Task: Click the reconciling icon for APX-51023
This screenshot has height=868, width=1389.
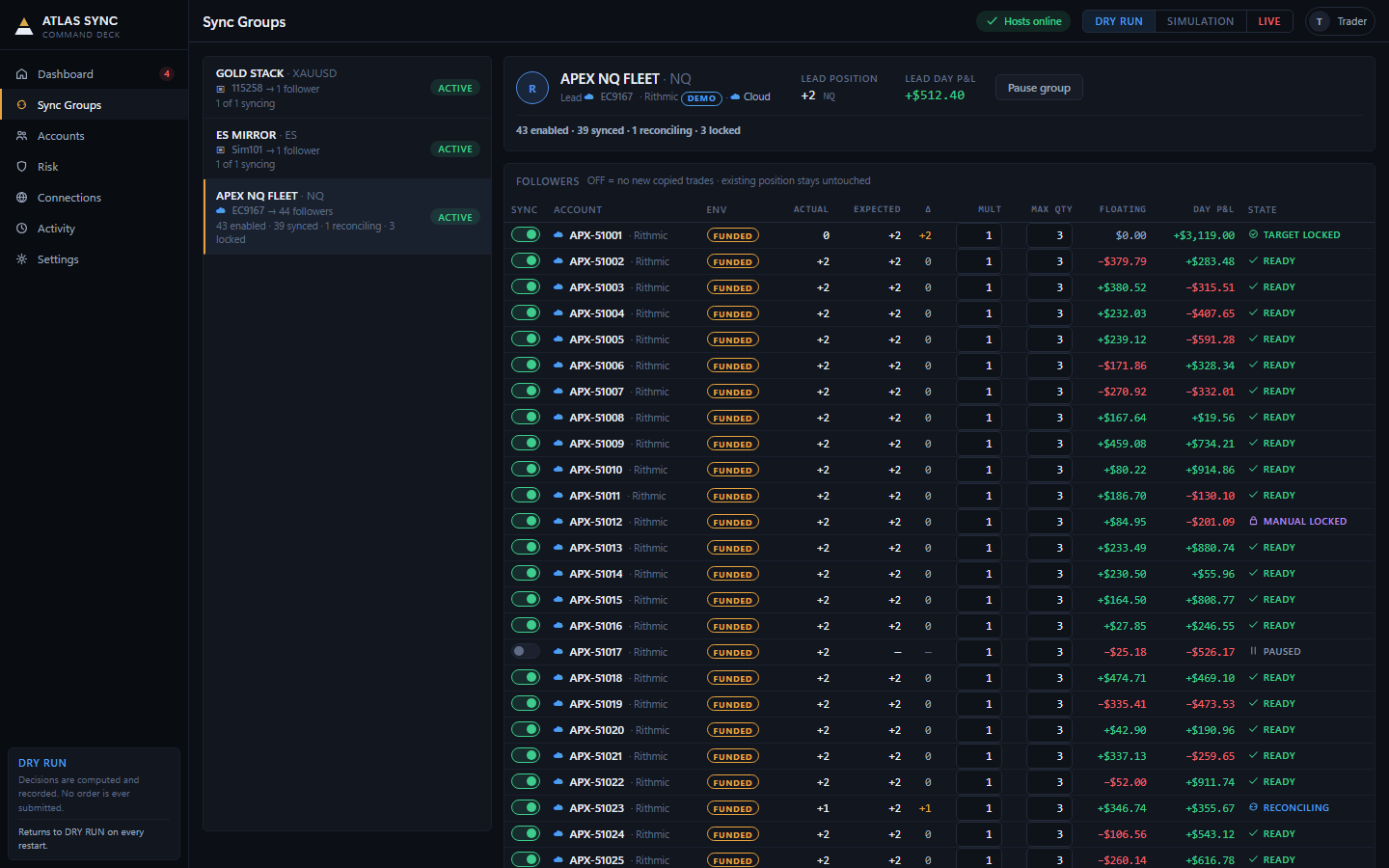Action: click(x=1253, y=807)
